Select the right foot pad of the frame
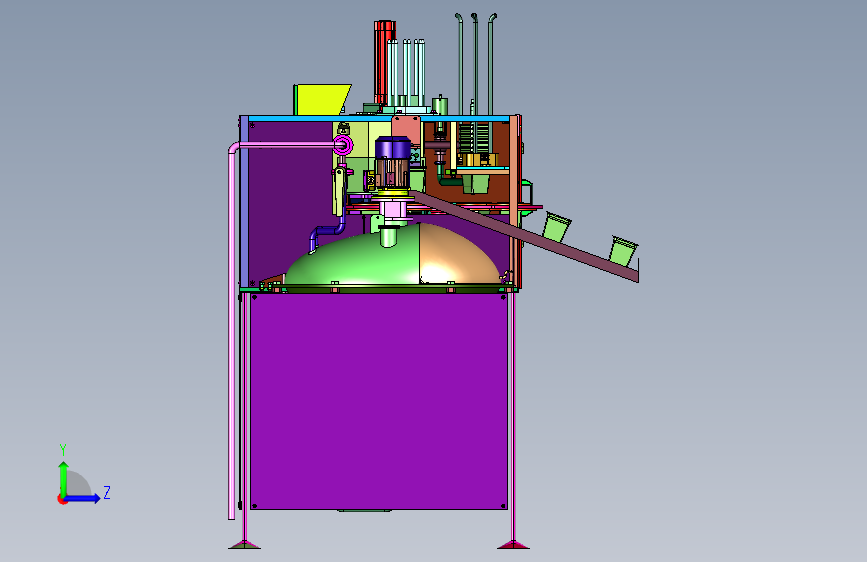Image resolution: width=867 pixels, height=562 pixels. click(x=513, y=545)
